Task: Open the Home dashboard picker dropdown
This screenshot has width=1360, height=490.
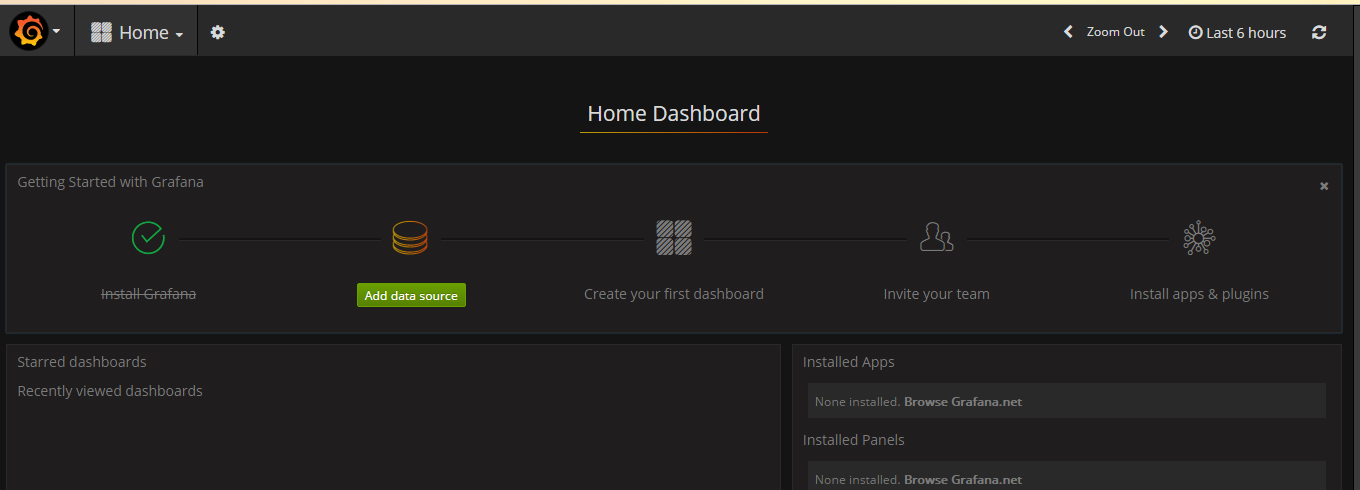Action: (x=136, y=32)
